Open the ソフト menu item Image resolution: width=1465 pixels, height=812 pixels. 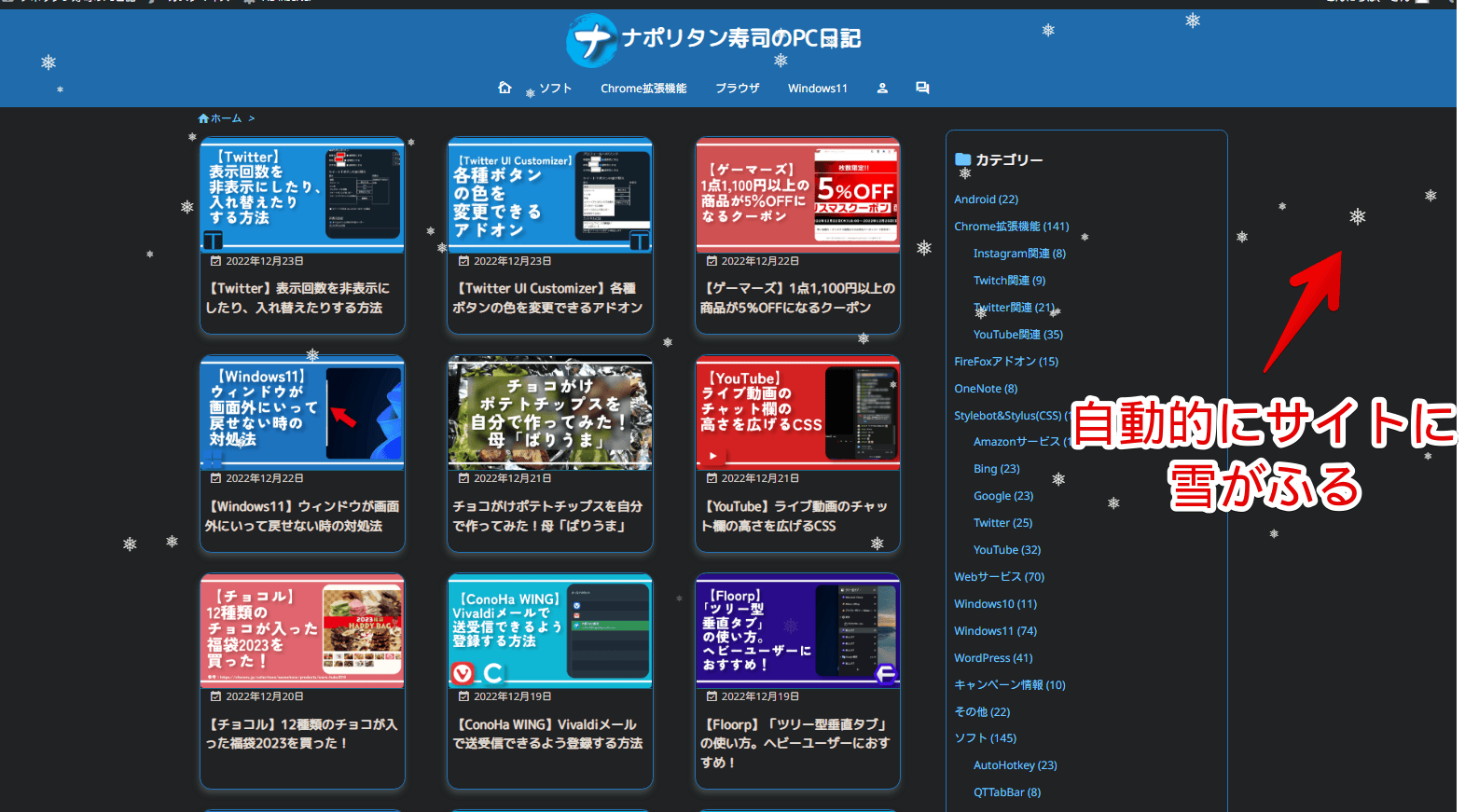pos(556,89)
